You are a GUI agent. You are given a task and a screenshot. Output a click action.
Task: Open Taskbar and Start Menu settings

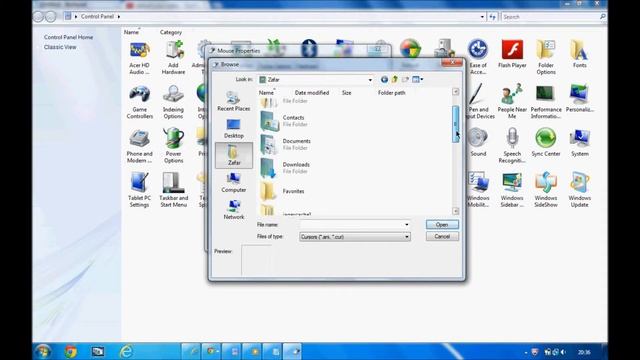[173, 190]
